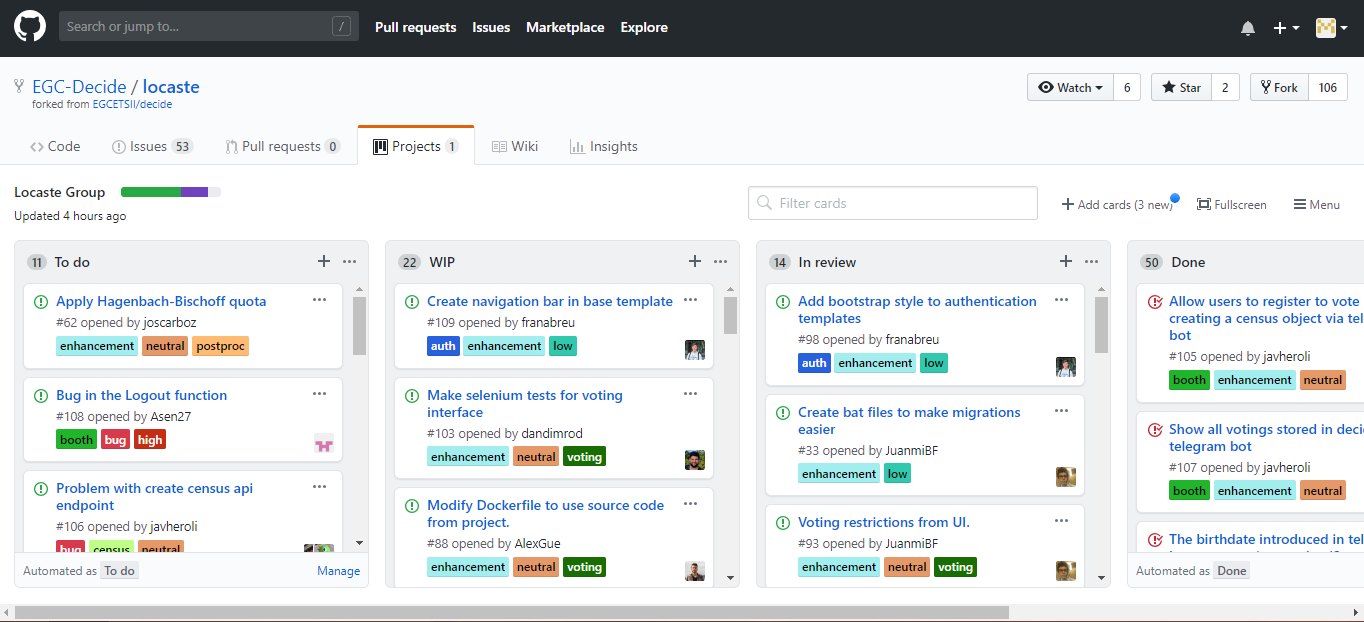1364x622 pixels.
Task: Open the stargazers count 2
Action: (x=1225, y=87)
